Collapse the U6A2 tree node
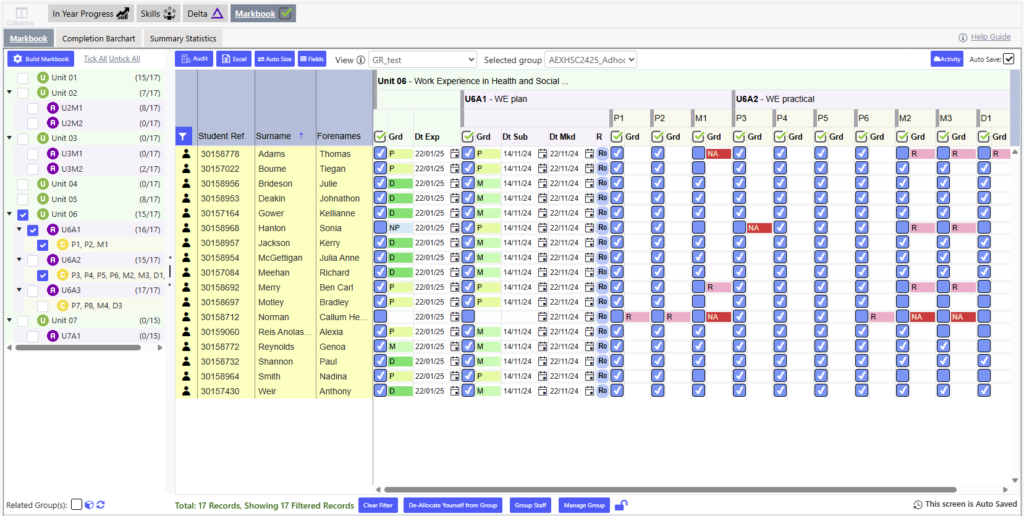 click(20, 260)
